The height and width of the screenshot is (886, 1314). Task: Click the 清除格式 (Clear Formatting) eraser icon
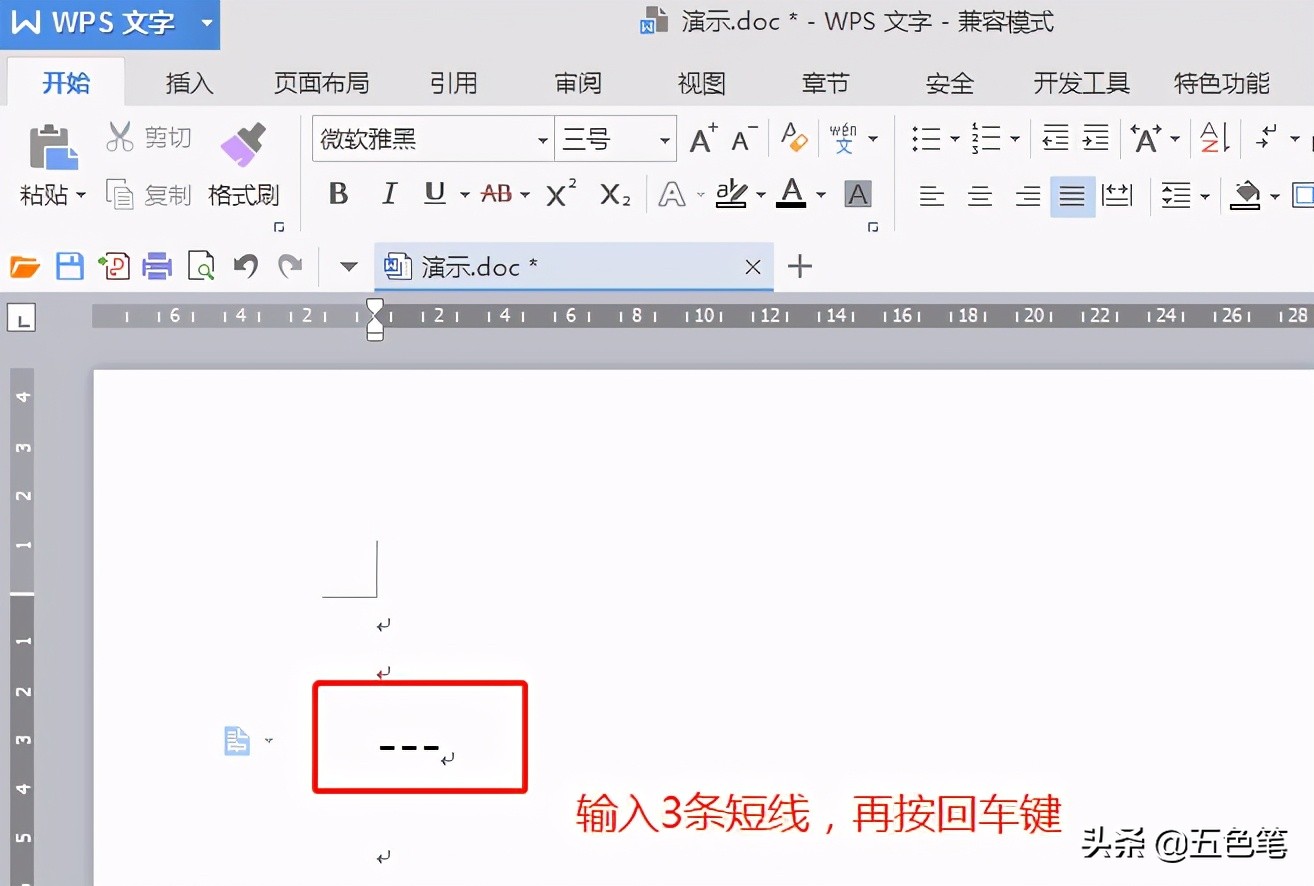click(x=794, y=139)
